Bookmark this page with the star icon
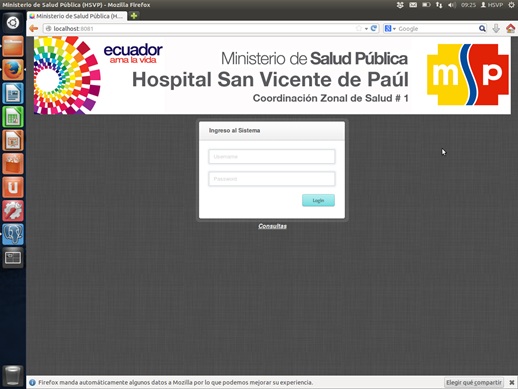Image resolution: width=518 pixels, height=389 pixels. pyautogui.click(x=359, y=28)
